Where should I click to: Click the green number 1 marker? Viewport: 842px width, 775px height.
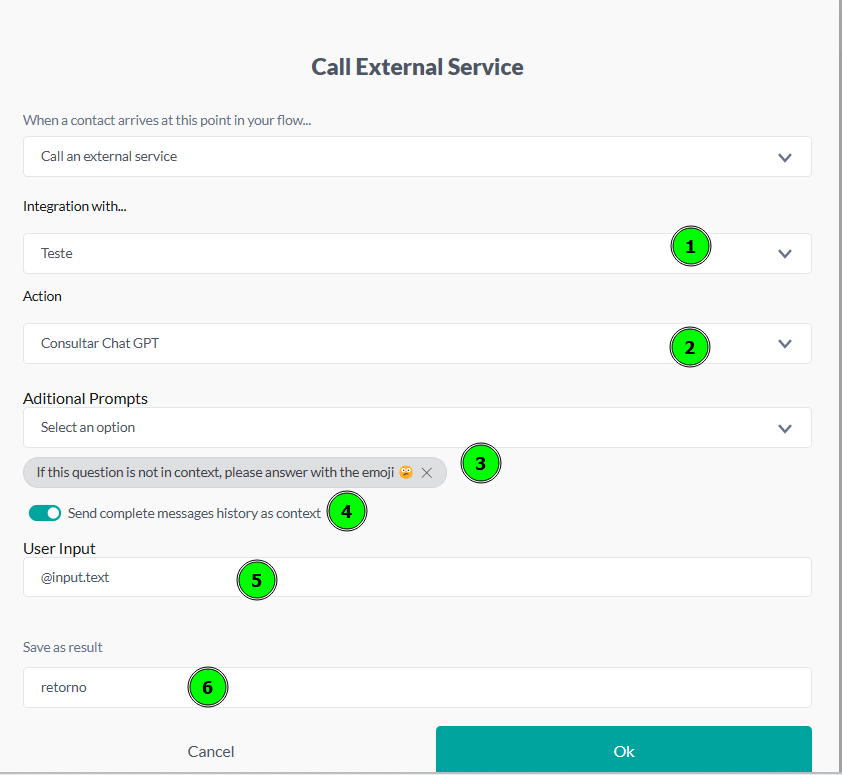click(x=690, y=246)
